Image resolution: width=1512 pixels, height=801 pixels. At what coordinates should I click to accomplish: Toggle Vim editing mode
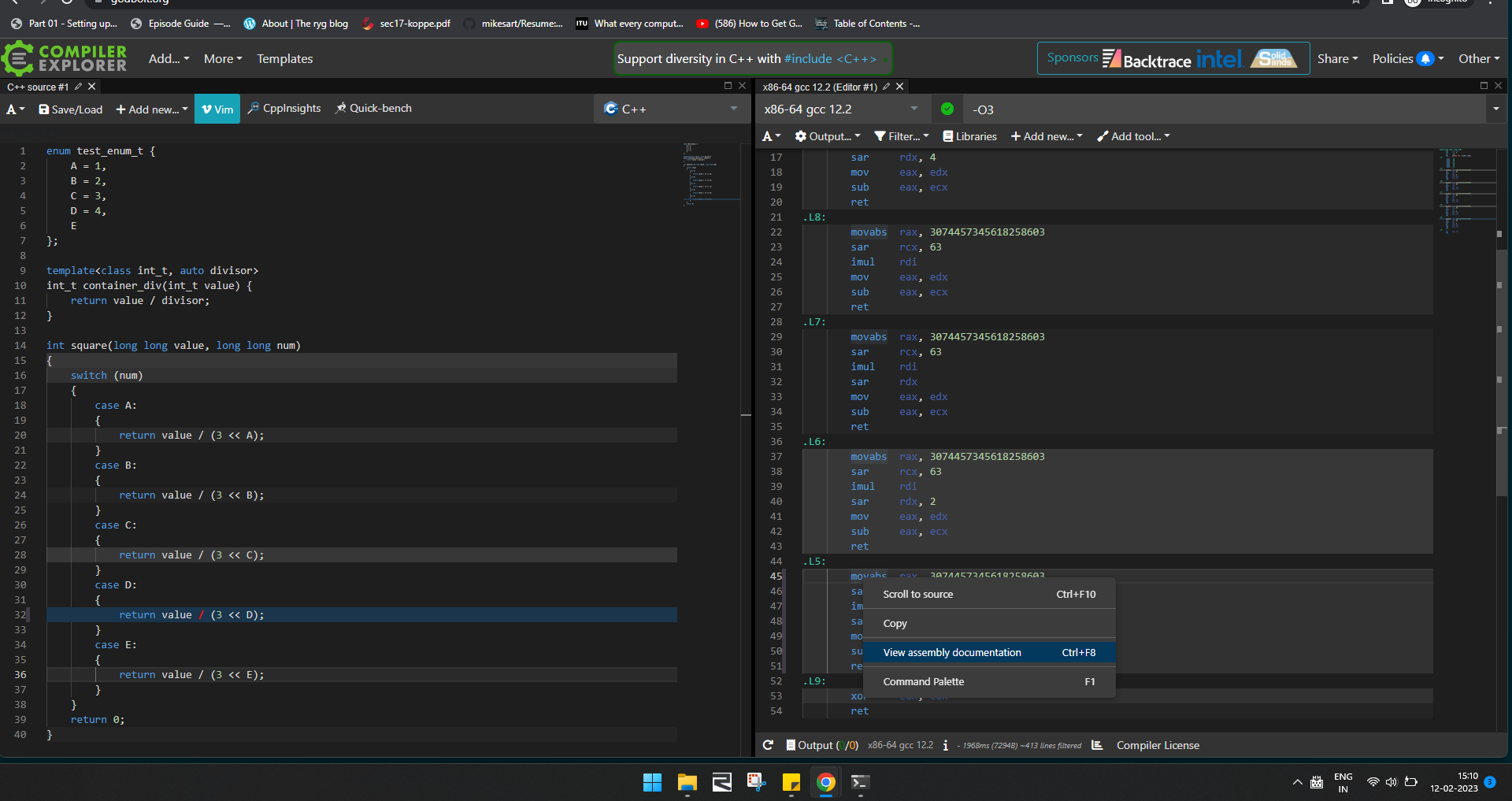pyautogui.click(x=217, y=109)
